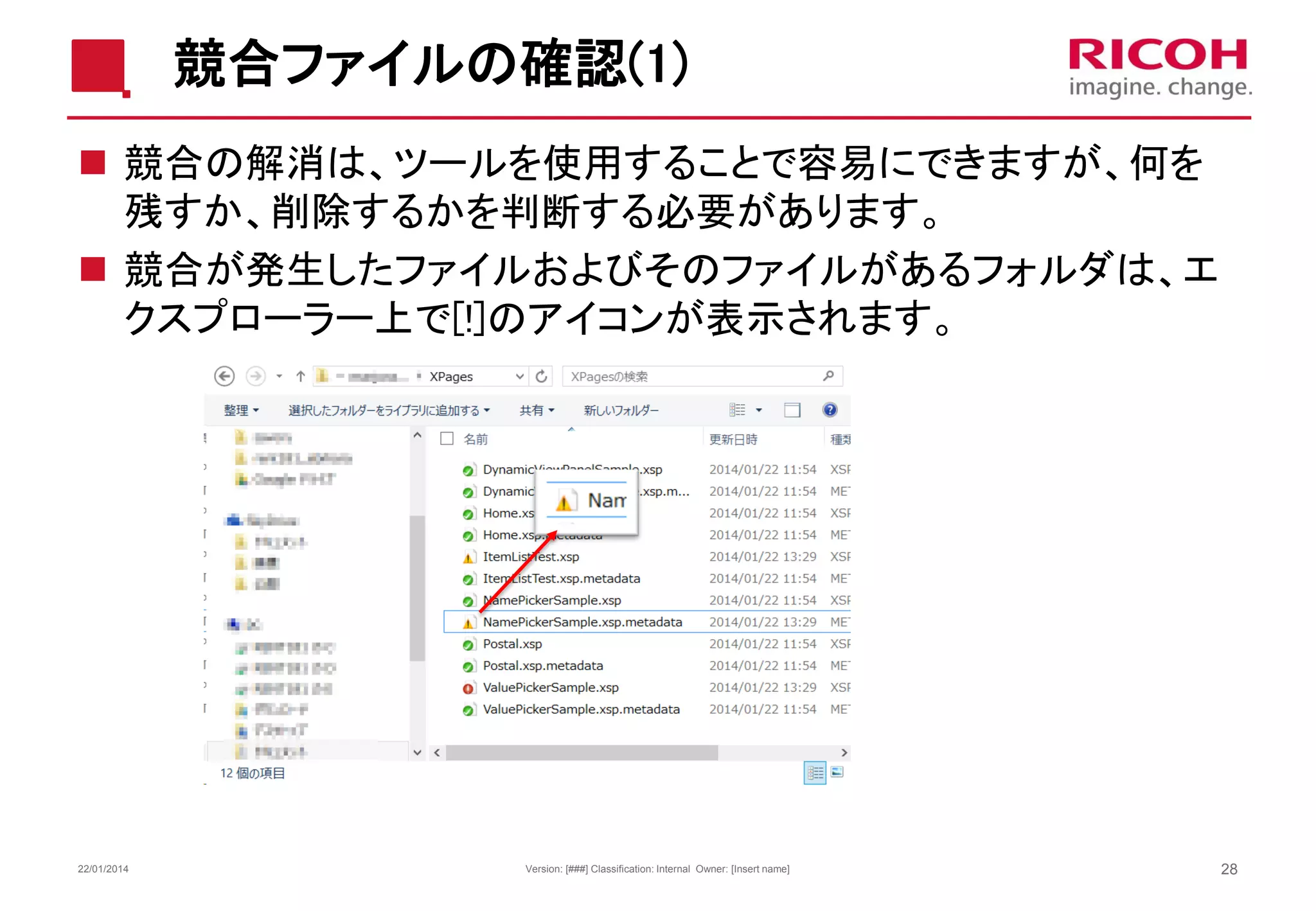Refresh the XPages folder view

coord(542,376)
